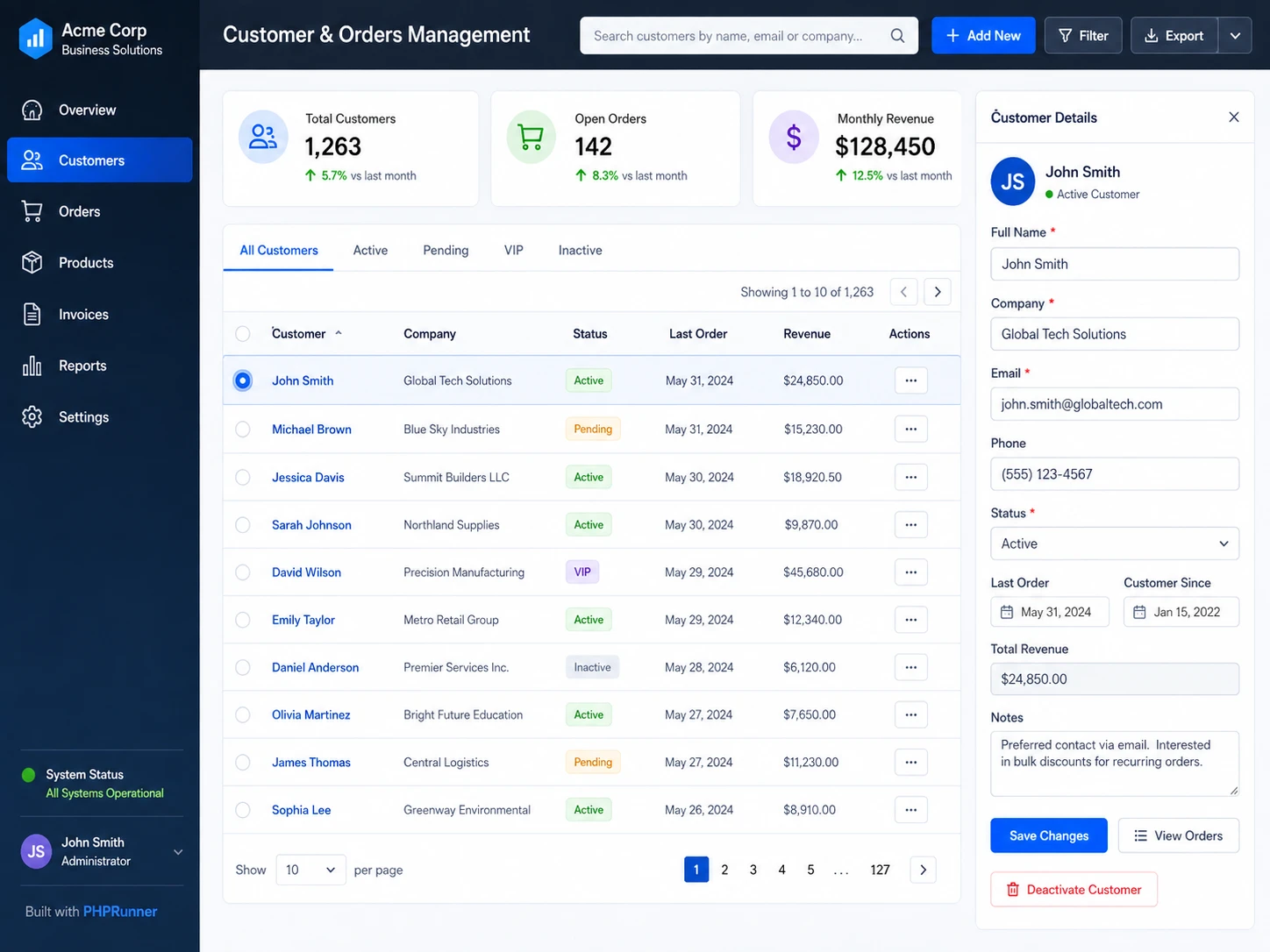
Task: Switch to the Pending customers tab
Action: click(x=446, y=251)
